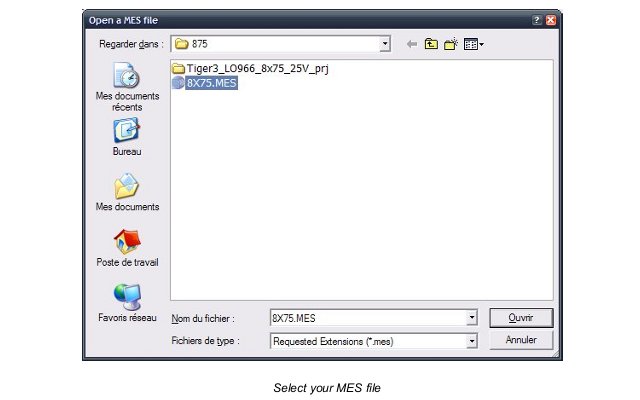
Task: Open Mes documents shortcut
Action: tap(127, 192)
